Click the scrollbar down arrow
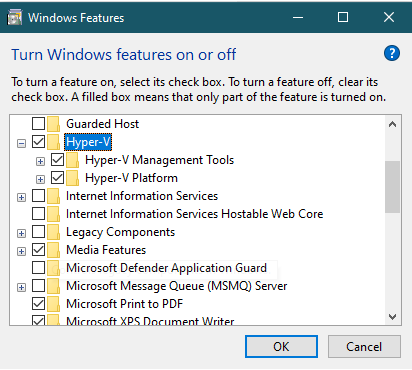The width and height of the screenshot is (412, 370). 393,317
